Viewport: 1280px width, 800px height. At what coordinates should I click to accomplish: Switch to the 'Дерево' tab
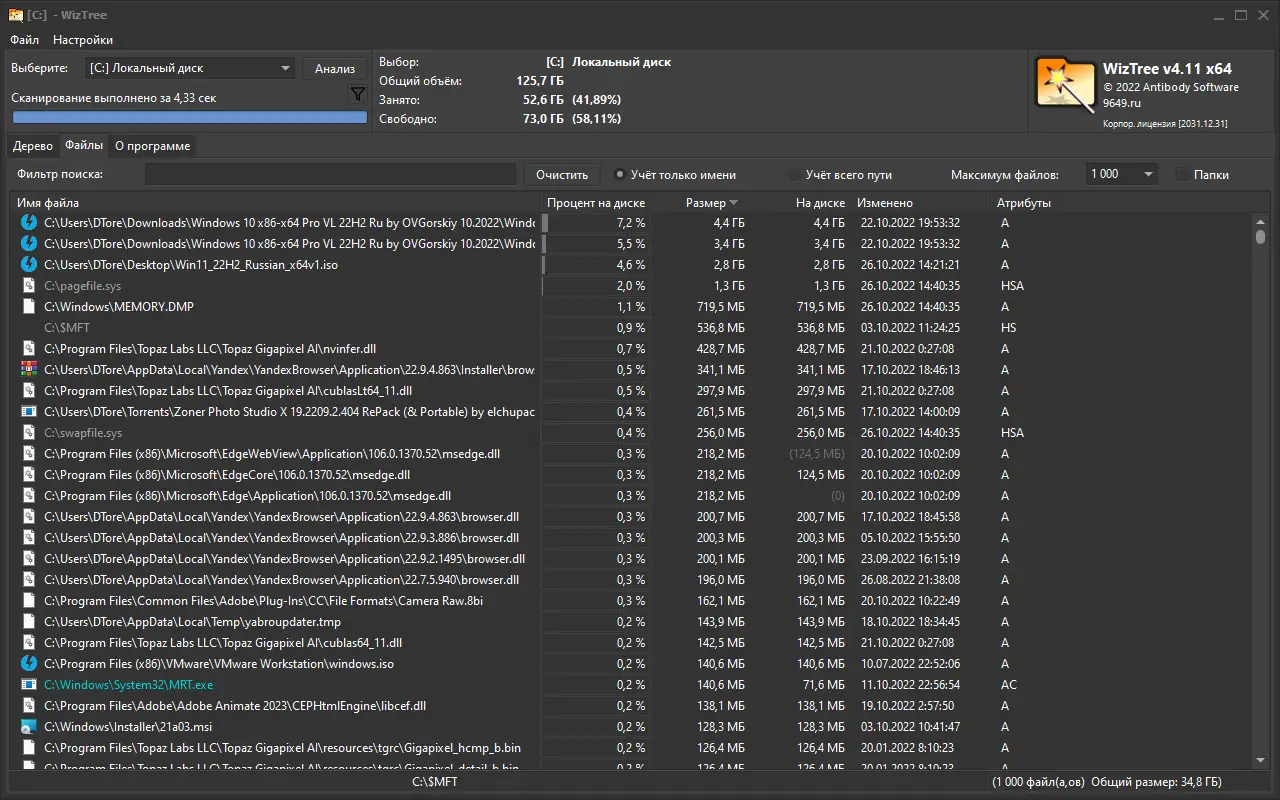click(33, 146)
